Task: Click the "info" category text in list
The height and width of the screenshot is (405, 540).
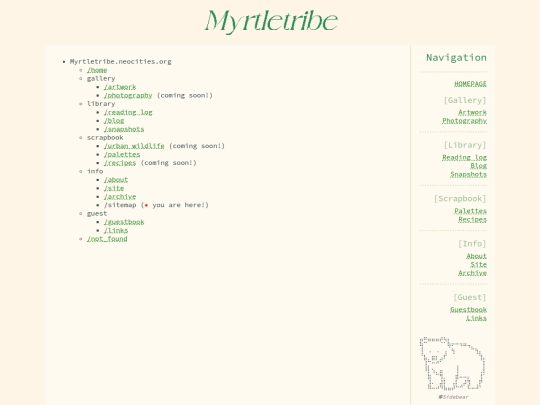Action: click(x=95, y=171)
